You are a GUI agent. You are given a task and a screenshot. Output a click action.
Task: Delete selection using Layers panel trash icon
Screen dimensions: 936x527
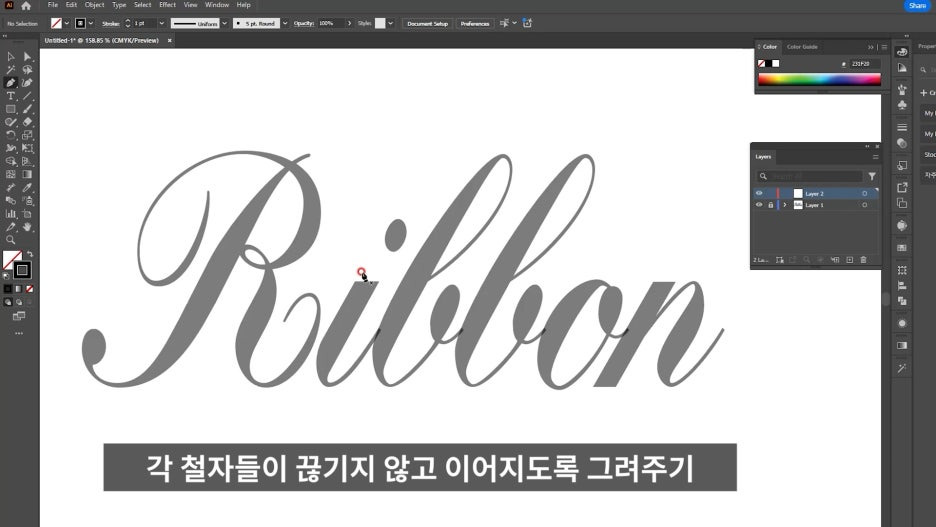[863, 260]
